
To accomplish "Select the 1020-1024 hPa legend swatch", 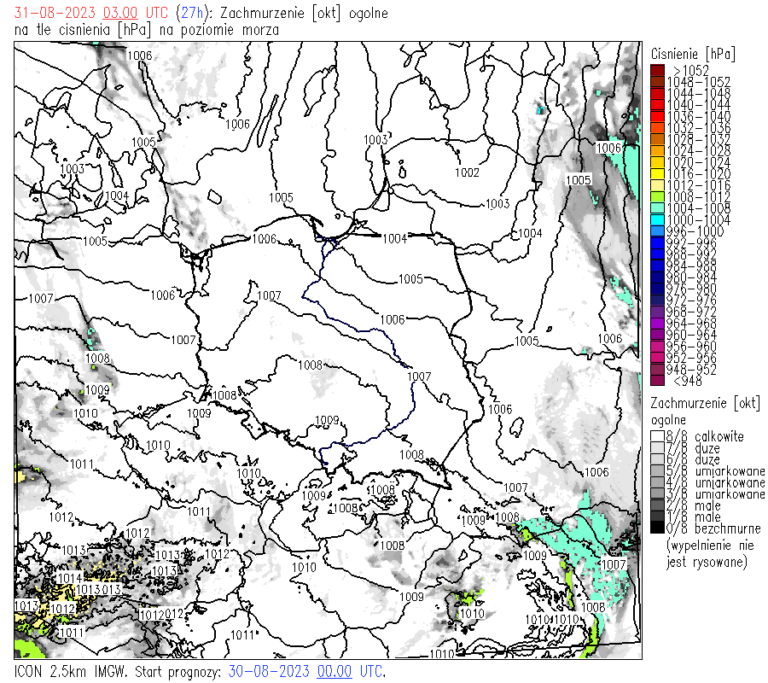I will (657, 162).
